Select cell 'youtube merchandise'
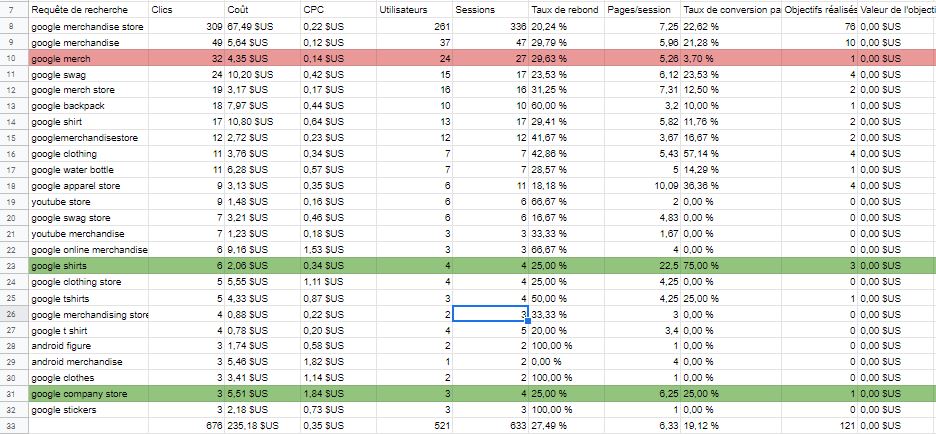This screenshot has height=434, width=936. tap(88, 233)
